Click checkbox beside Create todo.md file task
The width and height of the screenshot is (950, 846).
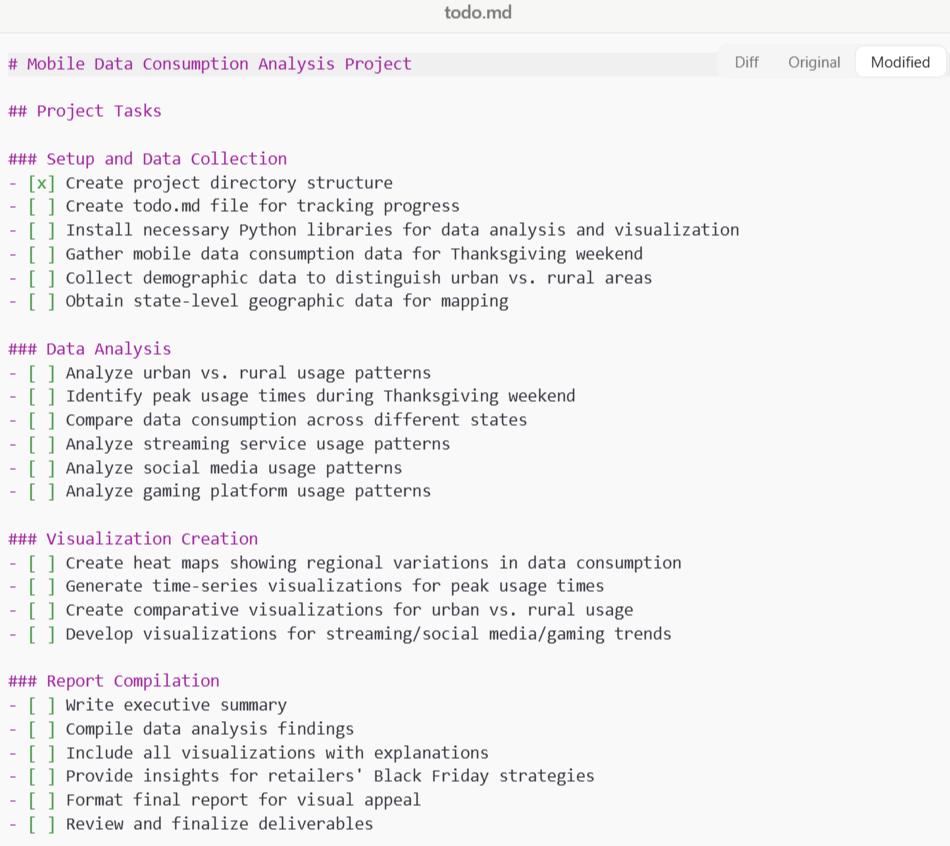pos(42,206)
